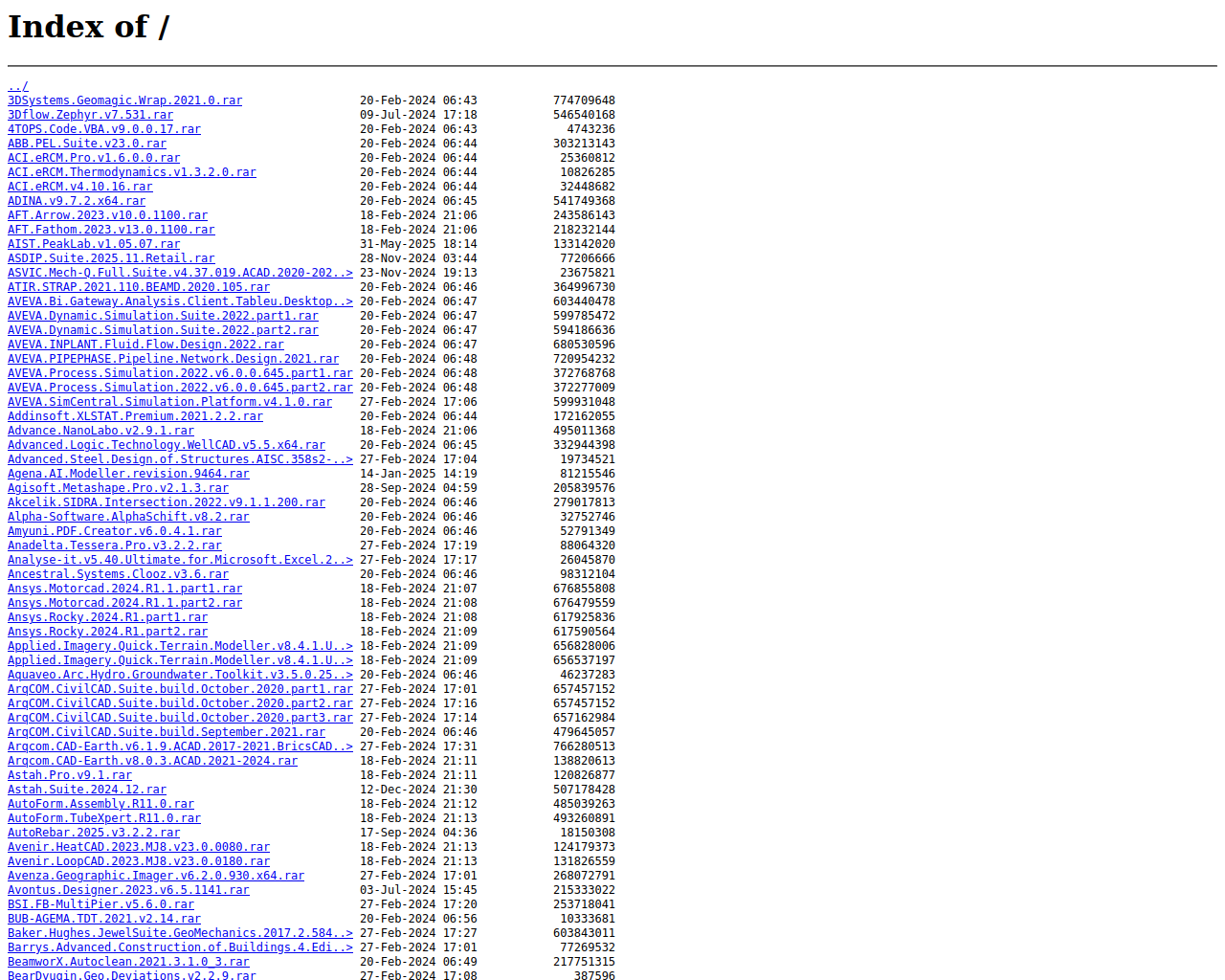Open ADINA.v9.7.2.x64.rar link
Image resolution: width=1225 pixels, height=980 pixels.
coord(77,201)
